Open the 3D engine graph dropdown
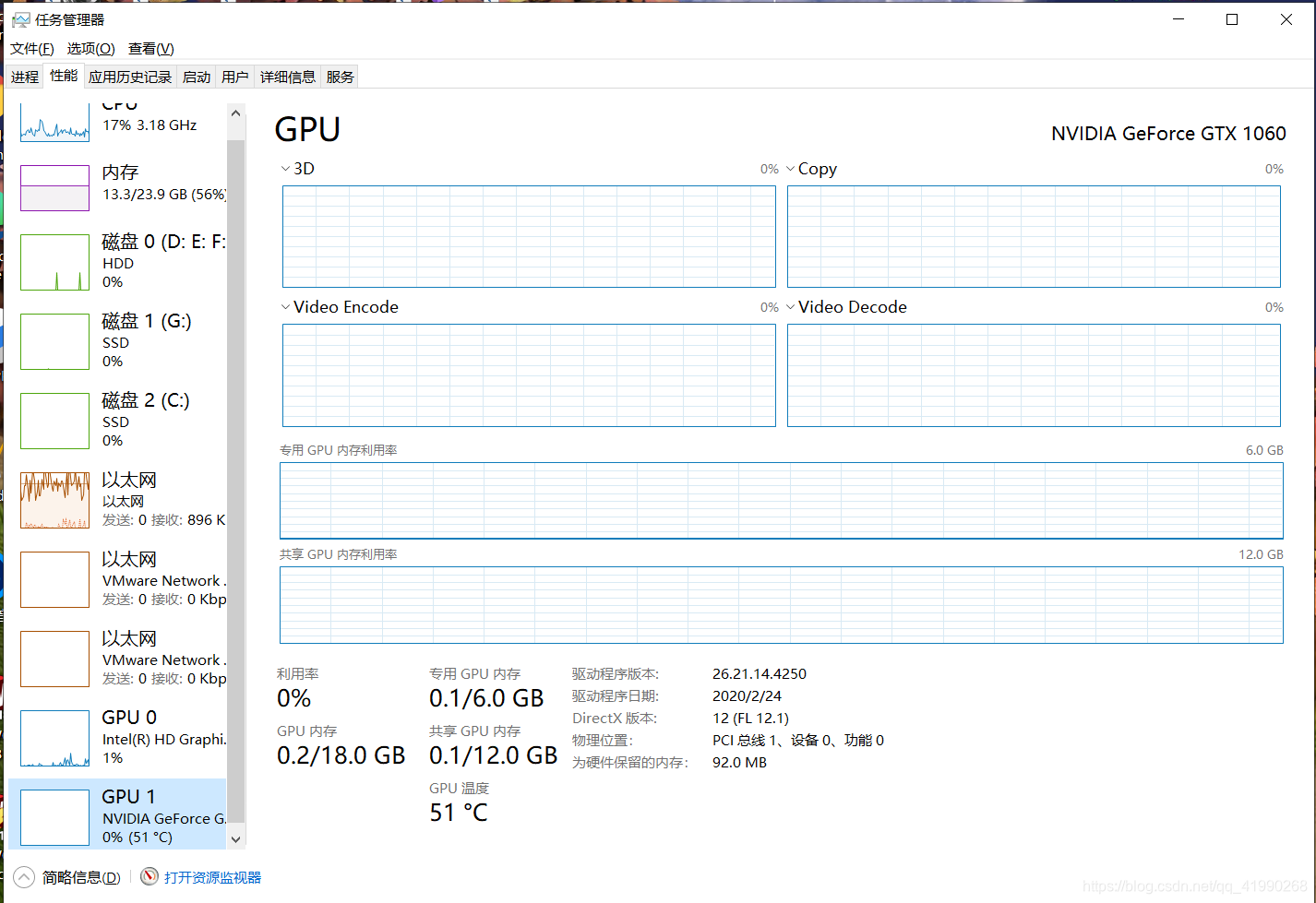 pyautogui.click(x=285, y=169)
